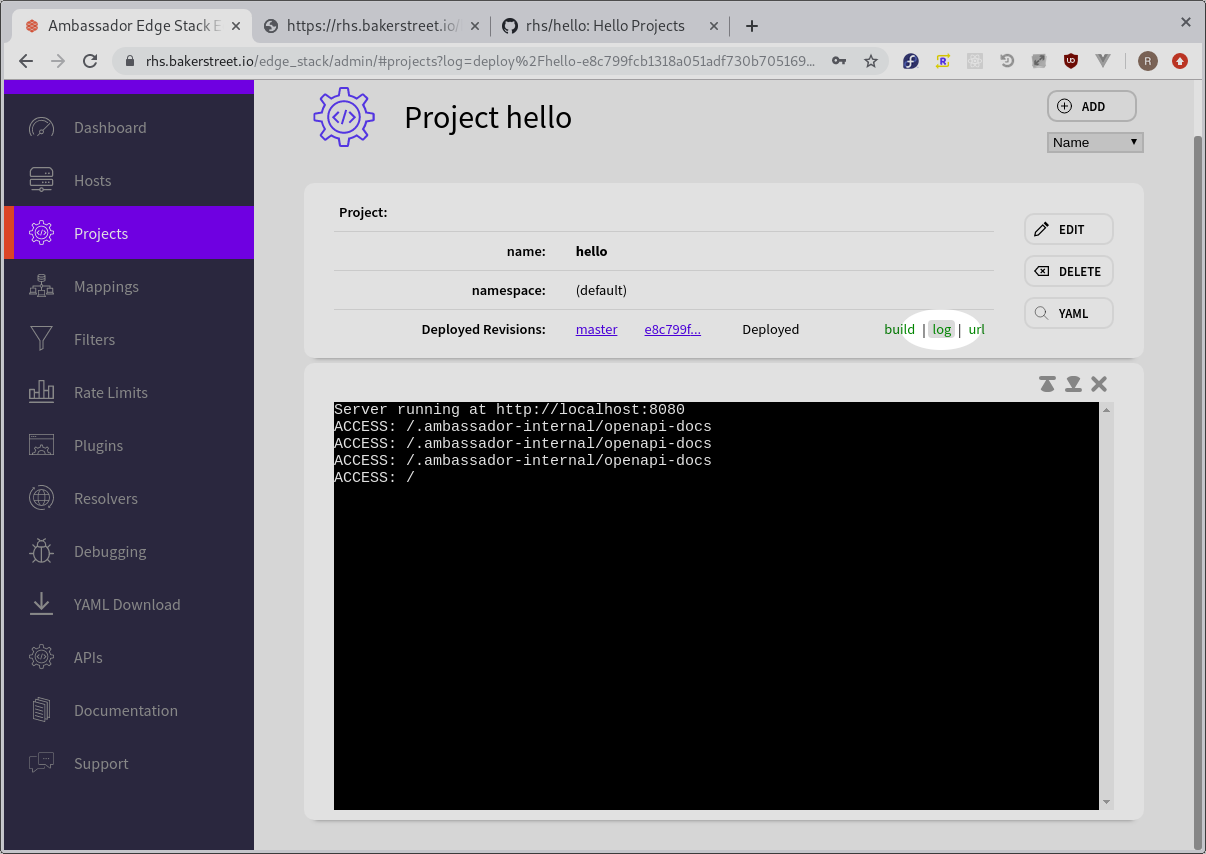
Task: Click the 'ACCESS: /' final log line
Action: (374, 478)
